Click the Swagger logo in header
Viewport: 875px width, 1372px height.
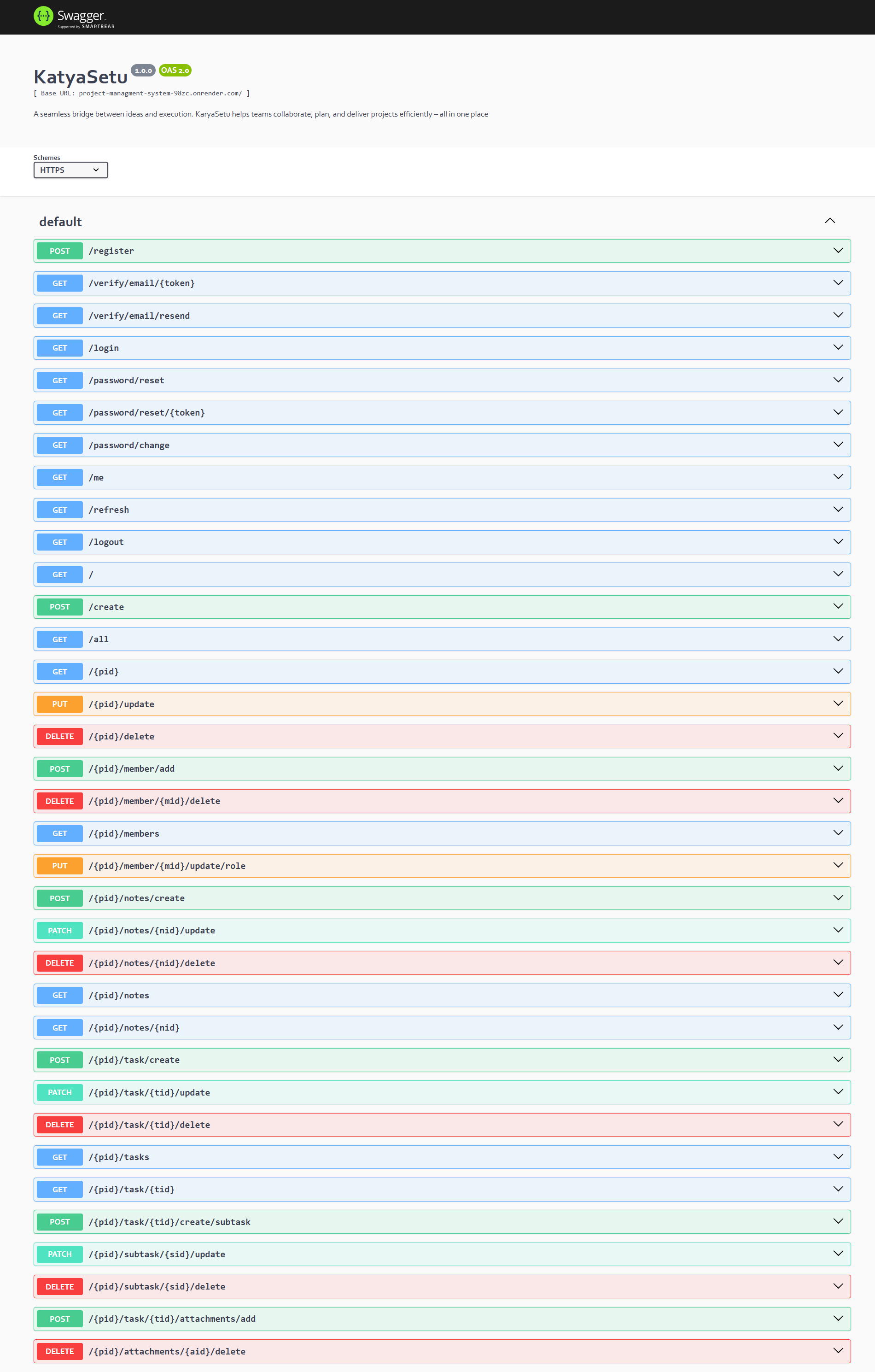pyautogui.click(x=74, y=17)
